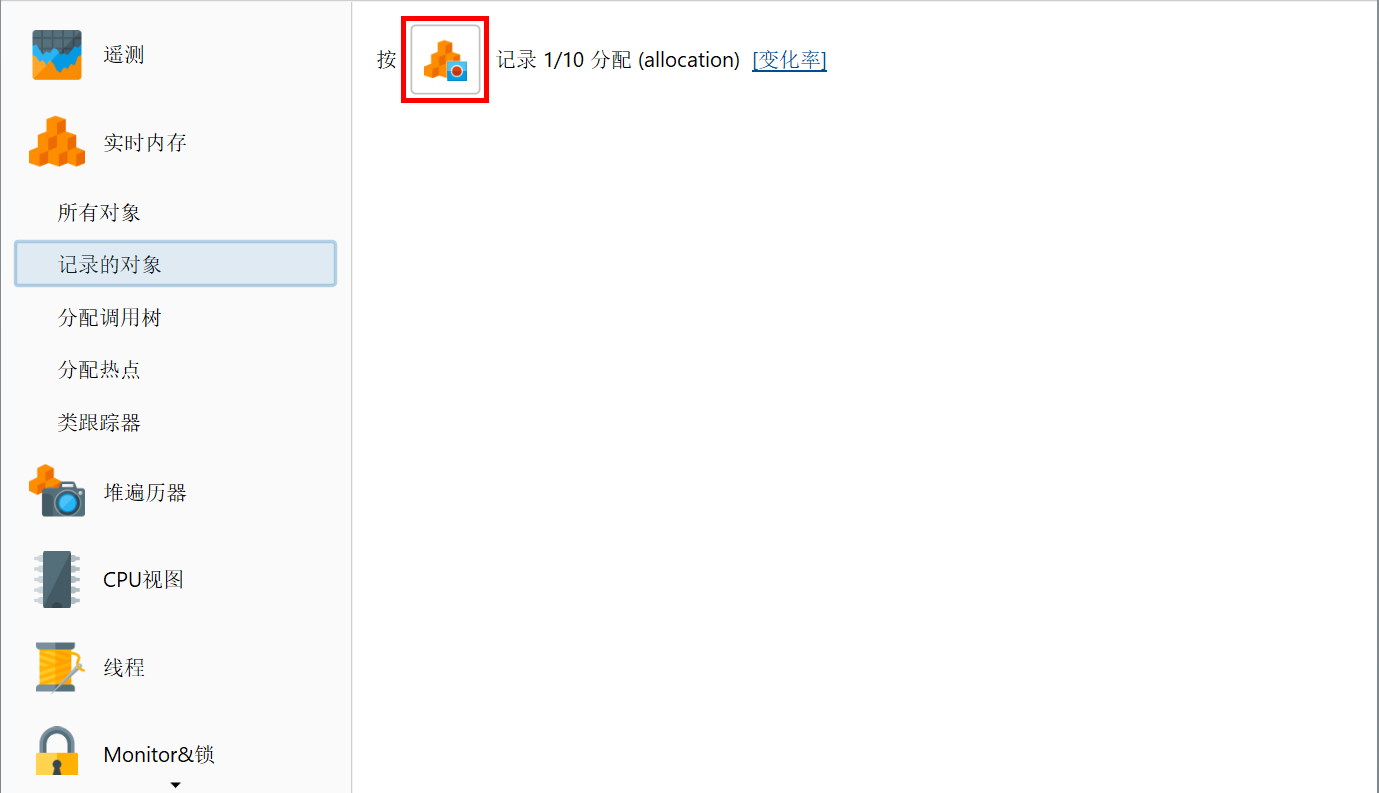This screenshot has width=1379, height=793.
Task: Switch to the 实时内存 section label
Action: tap(145, 143)
